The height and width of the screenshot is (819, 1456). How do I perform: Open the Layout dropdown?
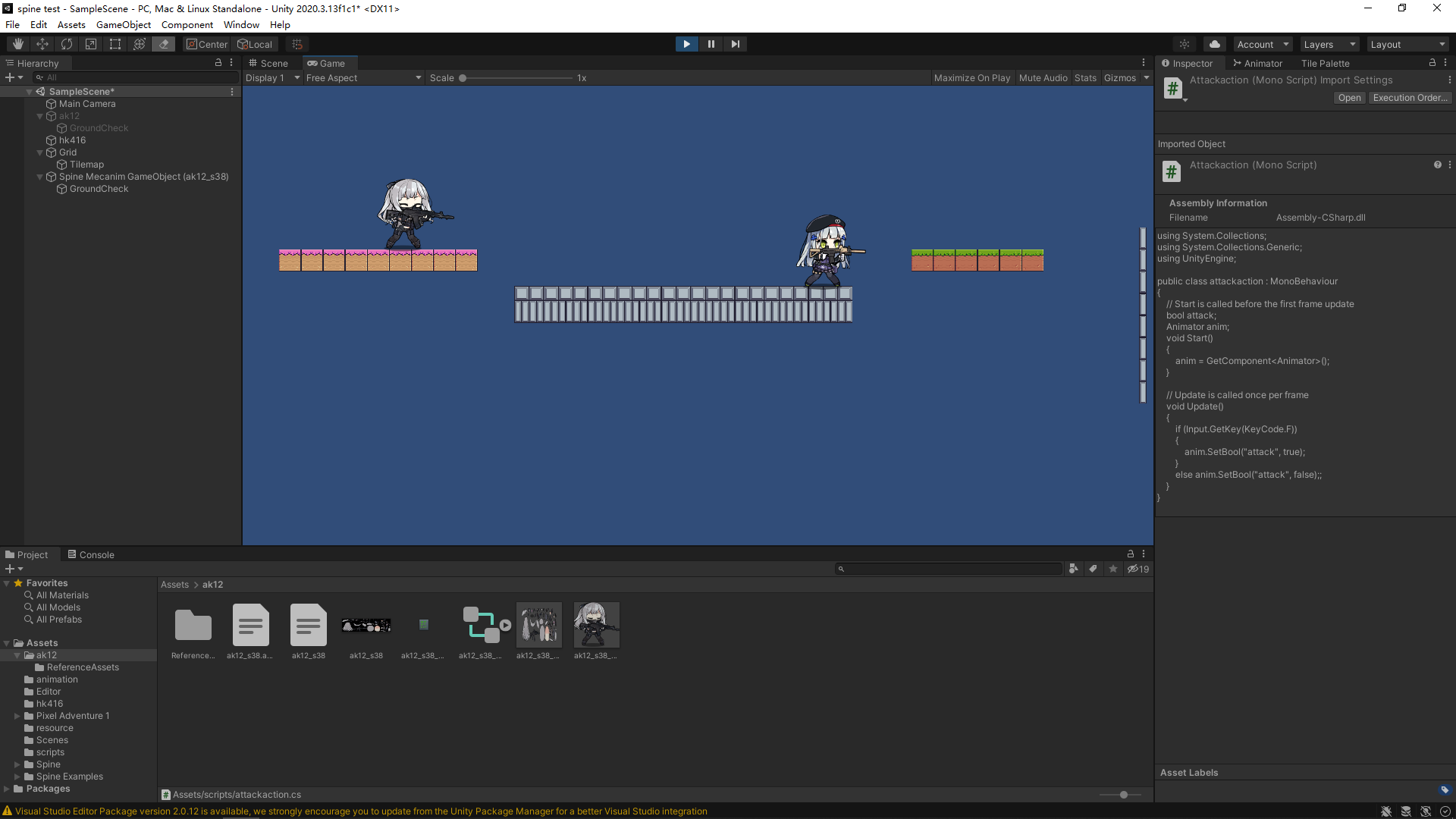(1407, 43)
